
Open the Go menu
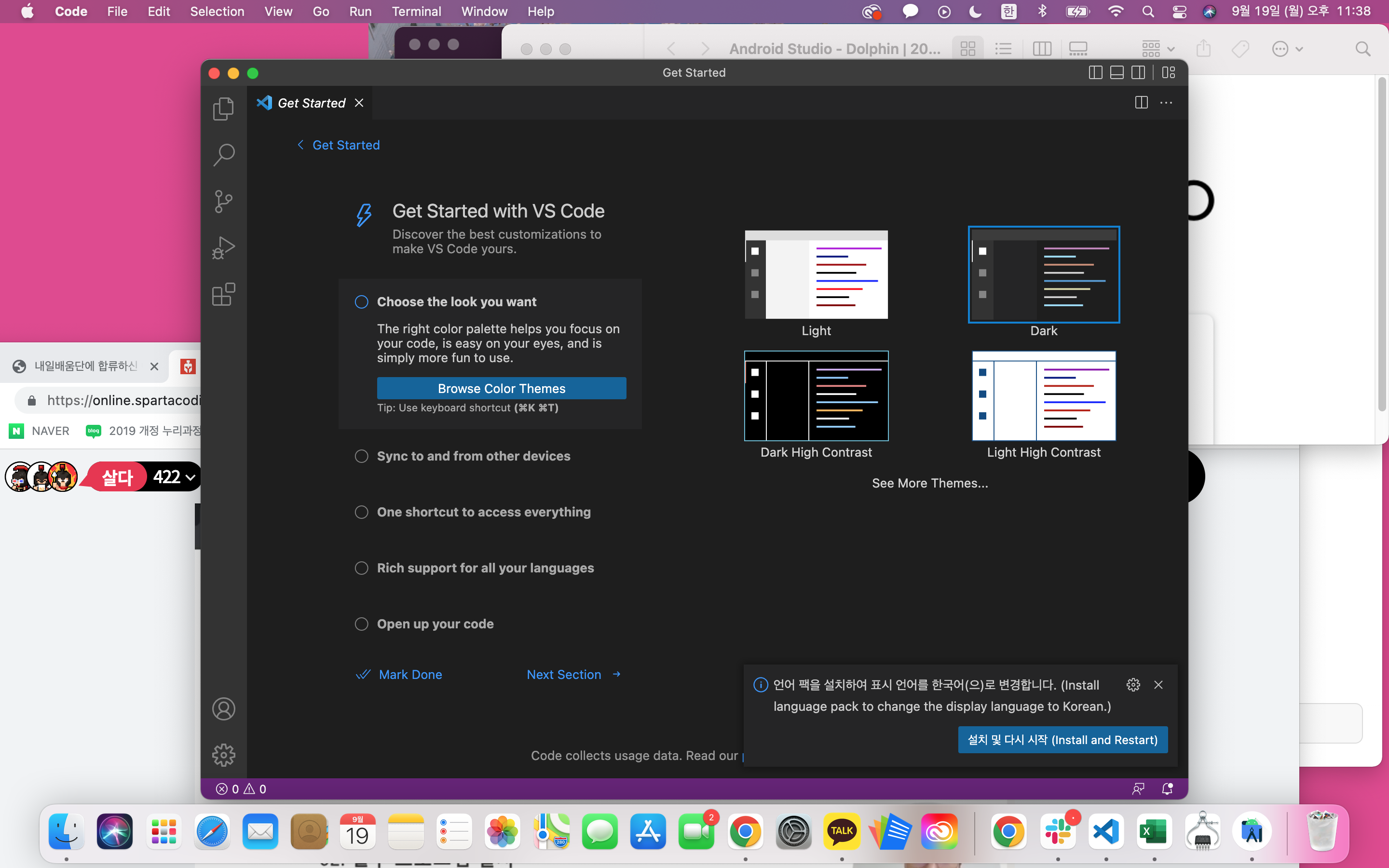click(x=321, y=12)
